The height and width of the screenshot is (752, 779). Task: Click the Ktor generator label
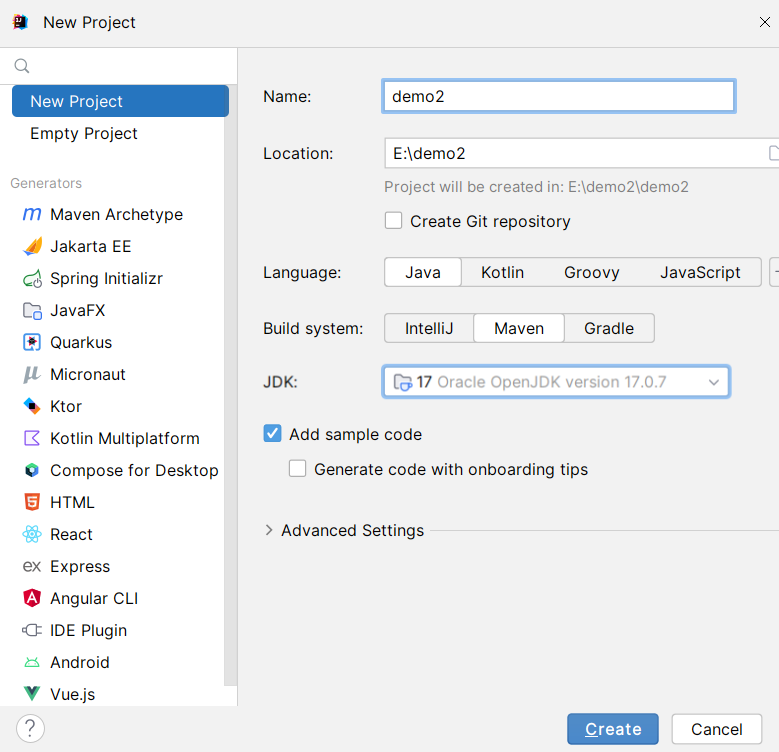click(66, 406)
